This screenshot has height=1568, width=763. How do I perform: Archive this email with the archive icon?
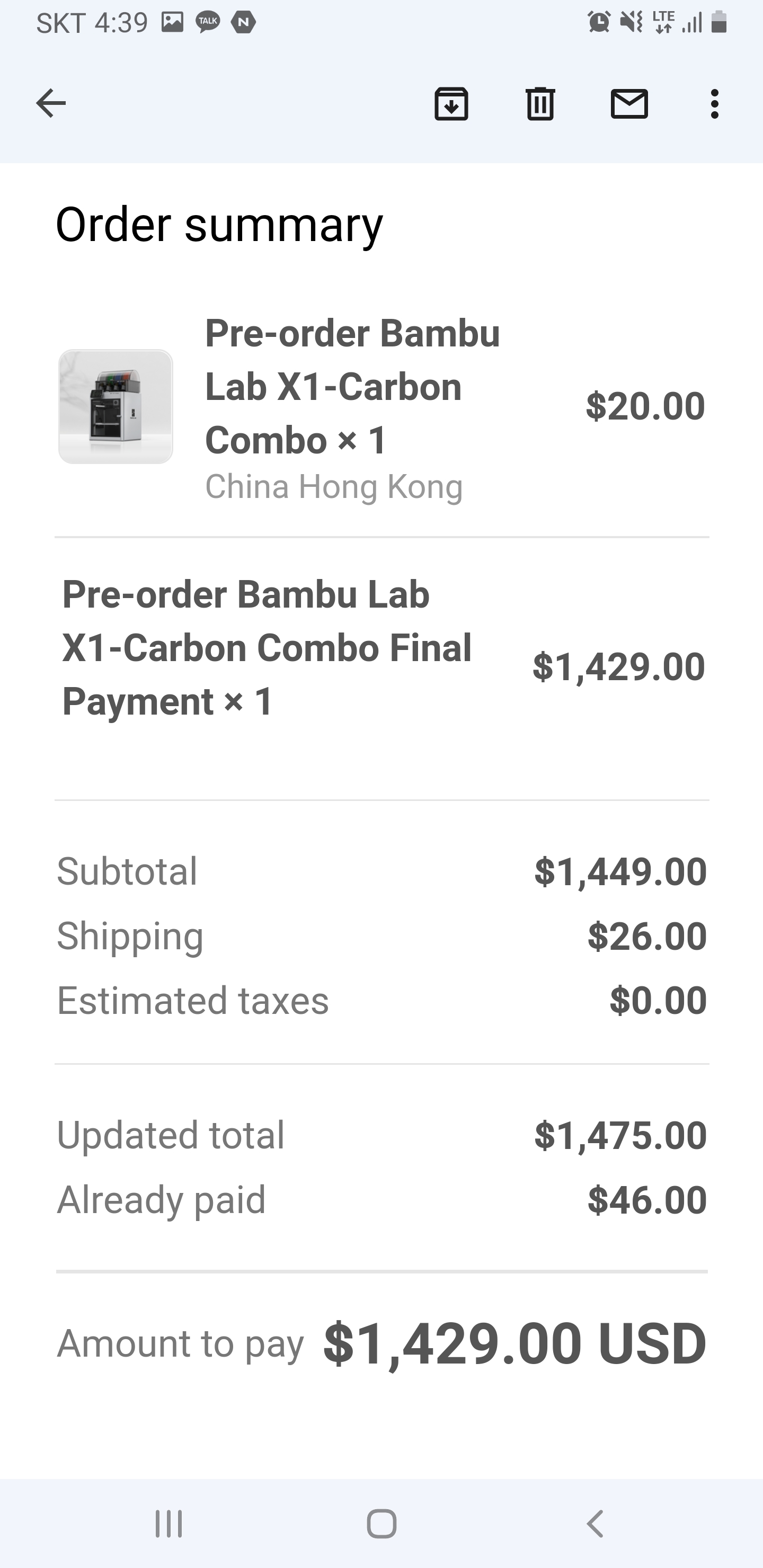[450, 103]
